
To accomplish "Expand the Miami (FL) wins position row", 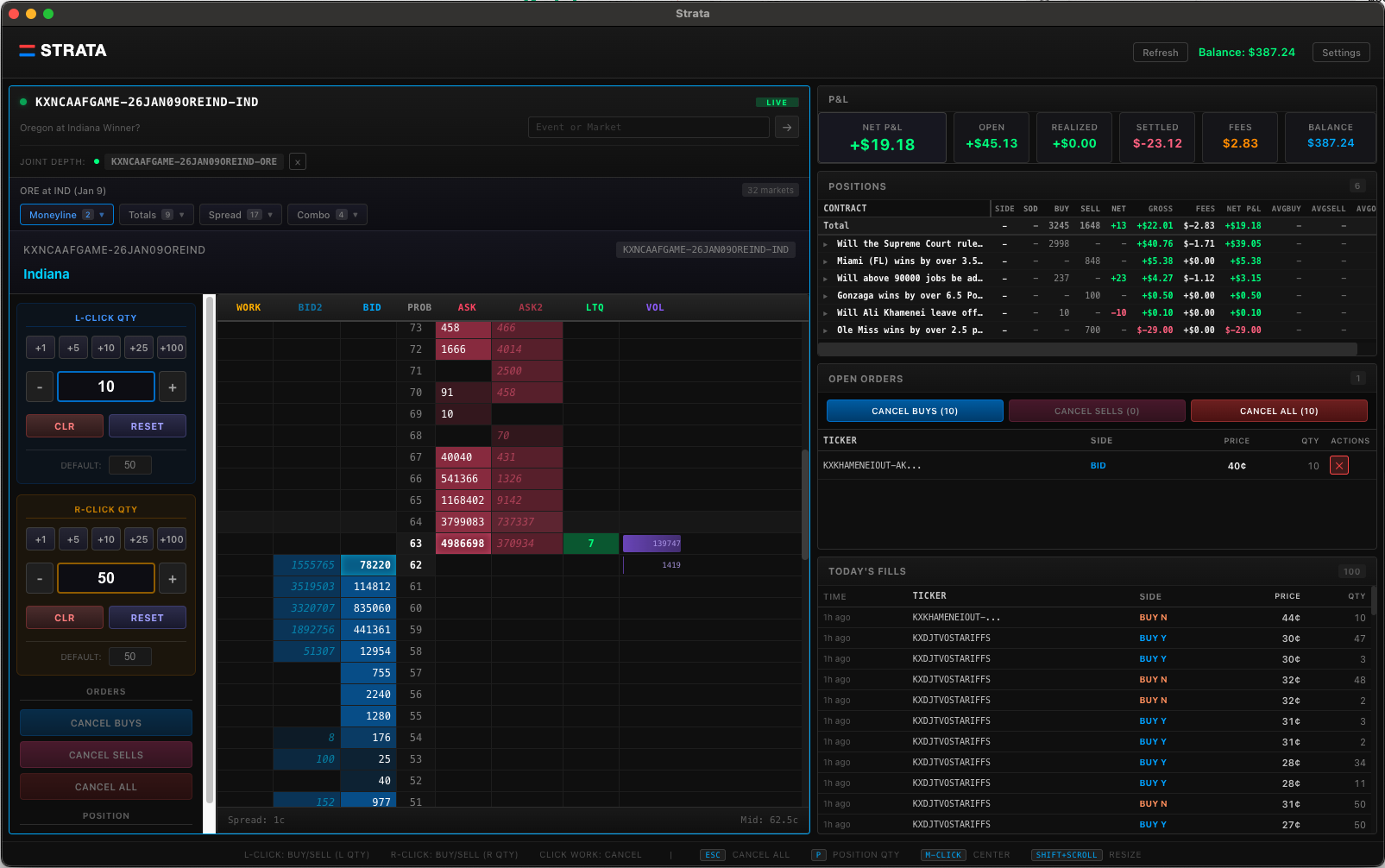I will (826, 261).
